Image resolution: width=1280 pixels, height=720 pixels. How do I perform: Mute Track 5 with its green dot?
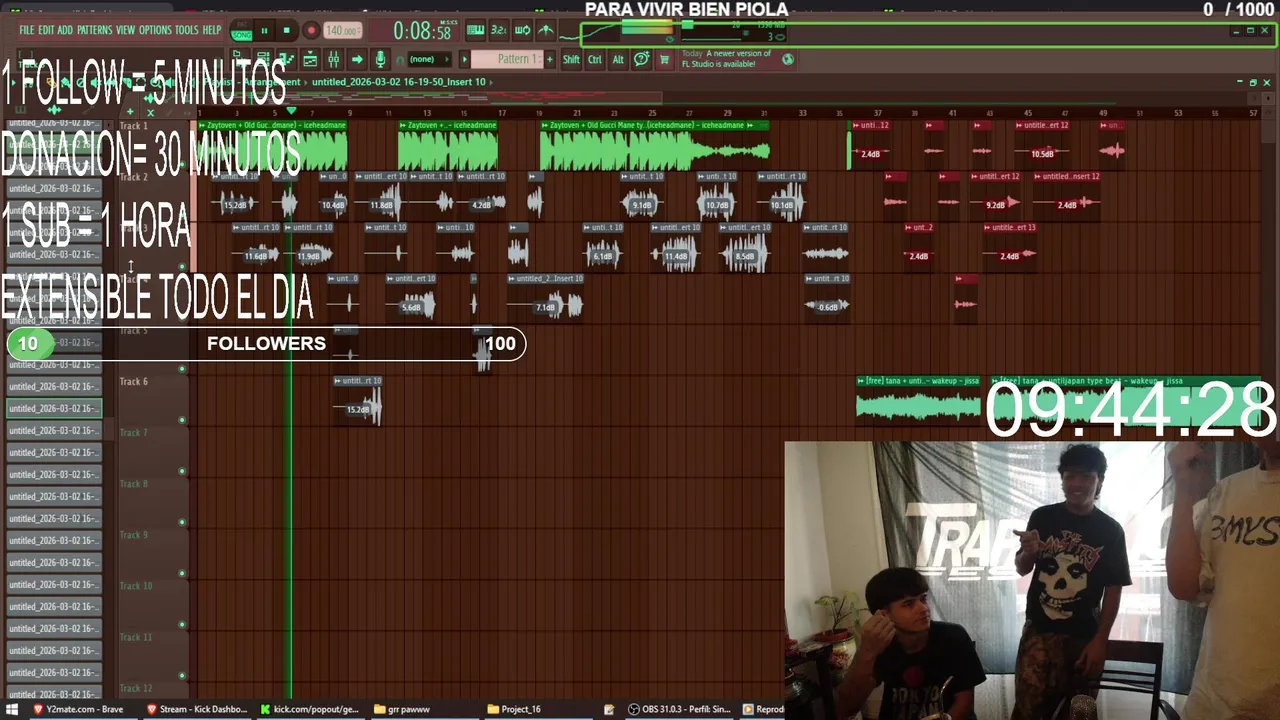182,368
